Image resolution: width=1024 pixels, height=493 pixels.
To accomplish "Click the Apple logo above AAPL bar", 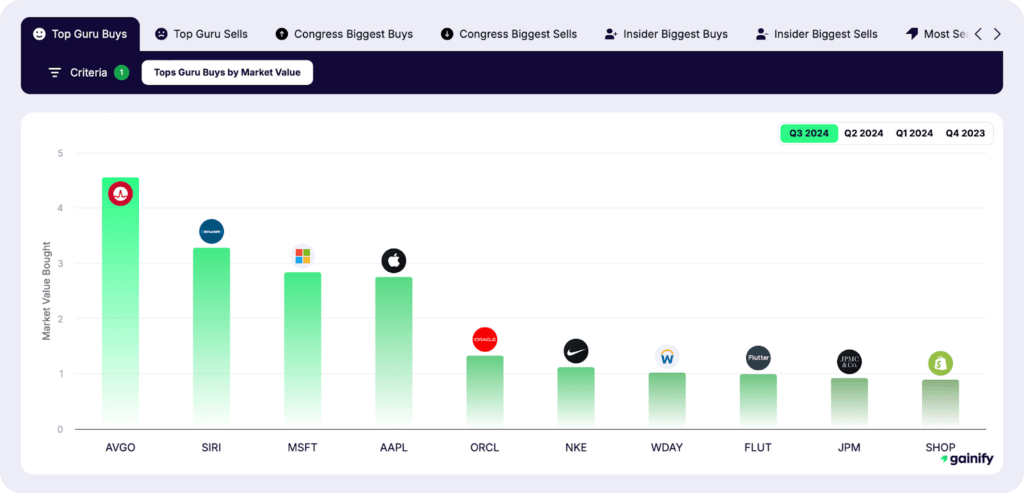I will point(394,261).
